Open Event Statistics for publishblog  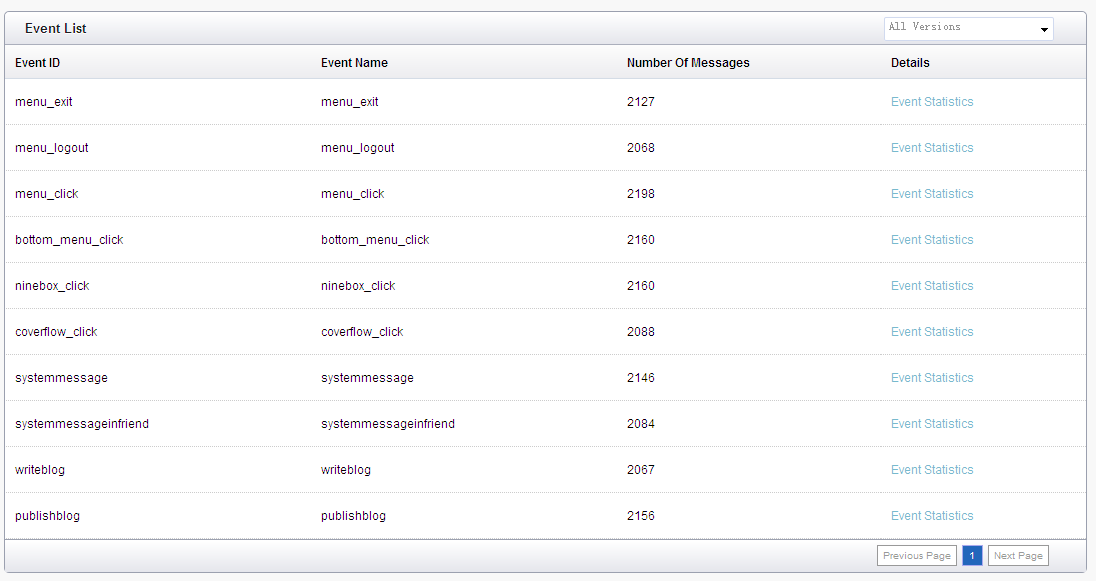[932, 516]
